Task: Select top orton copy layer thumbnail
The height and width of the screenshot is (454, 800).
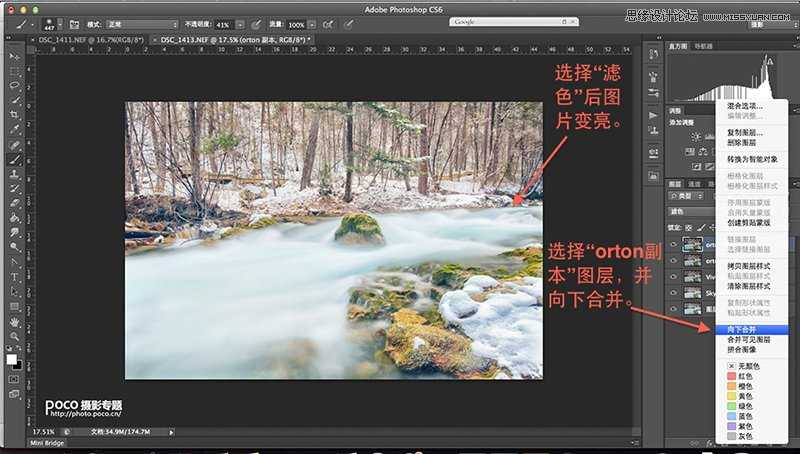Action: (x=692, y=244)
